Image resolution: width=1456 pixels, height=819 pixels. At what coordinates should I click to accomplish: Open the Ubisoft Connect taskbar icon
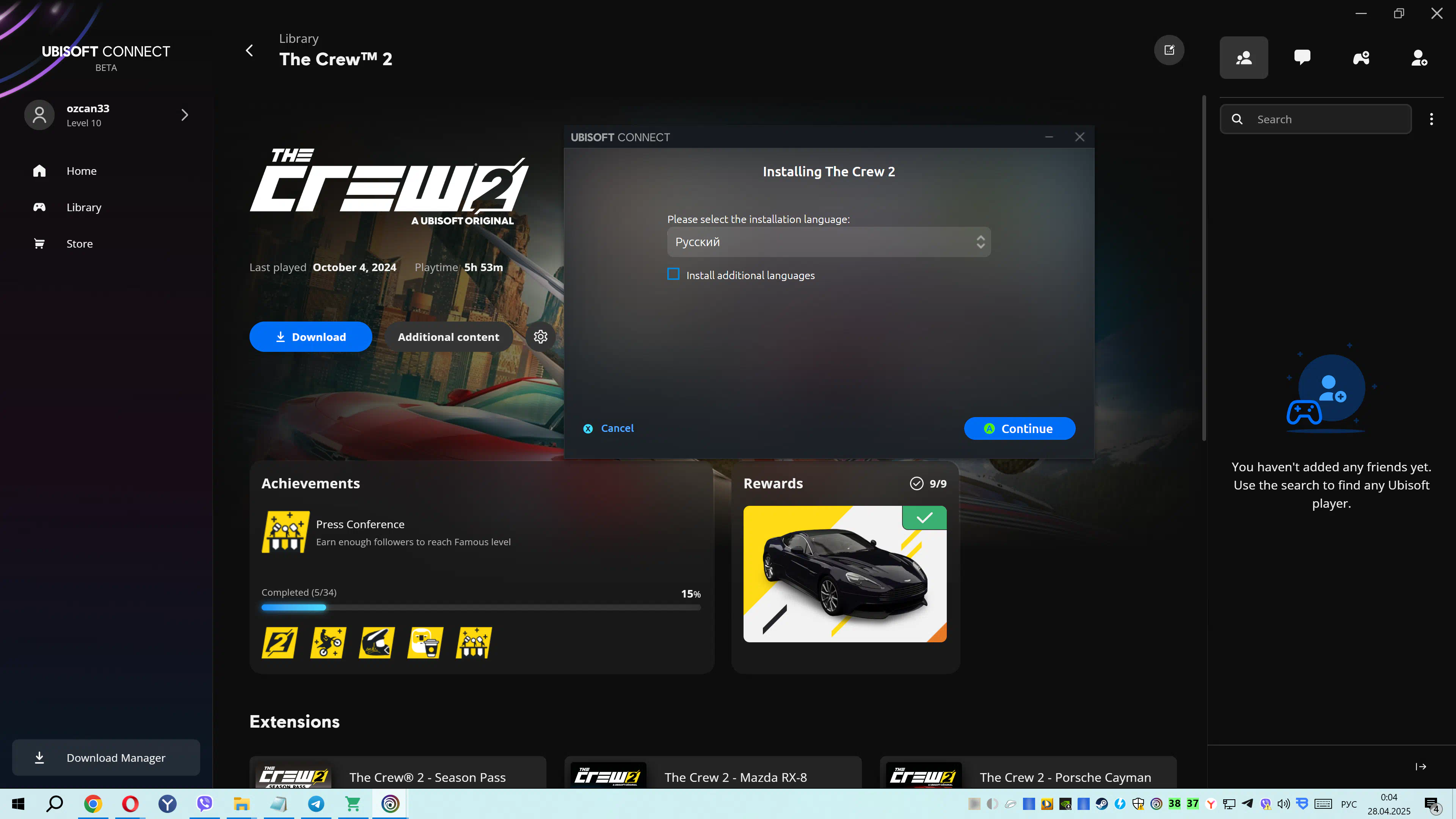point(390,804)
